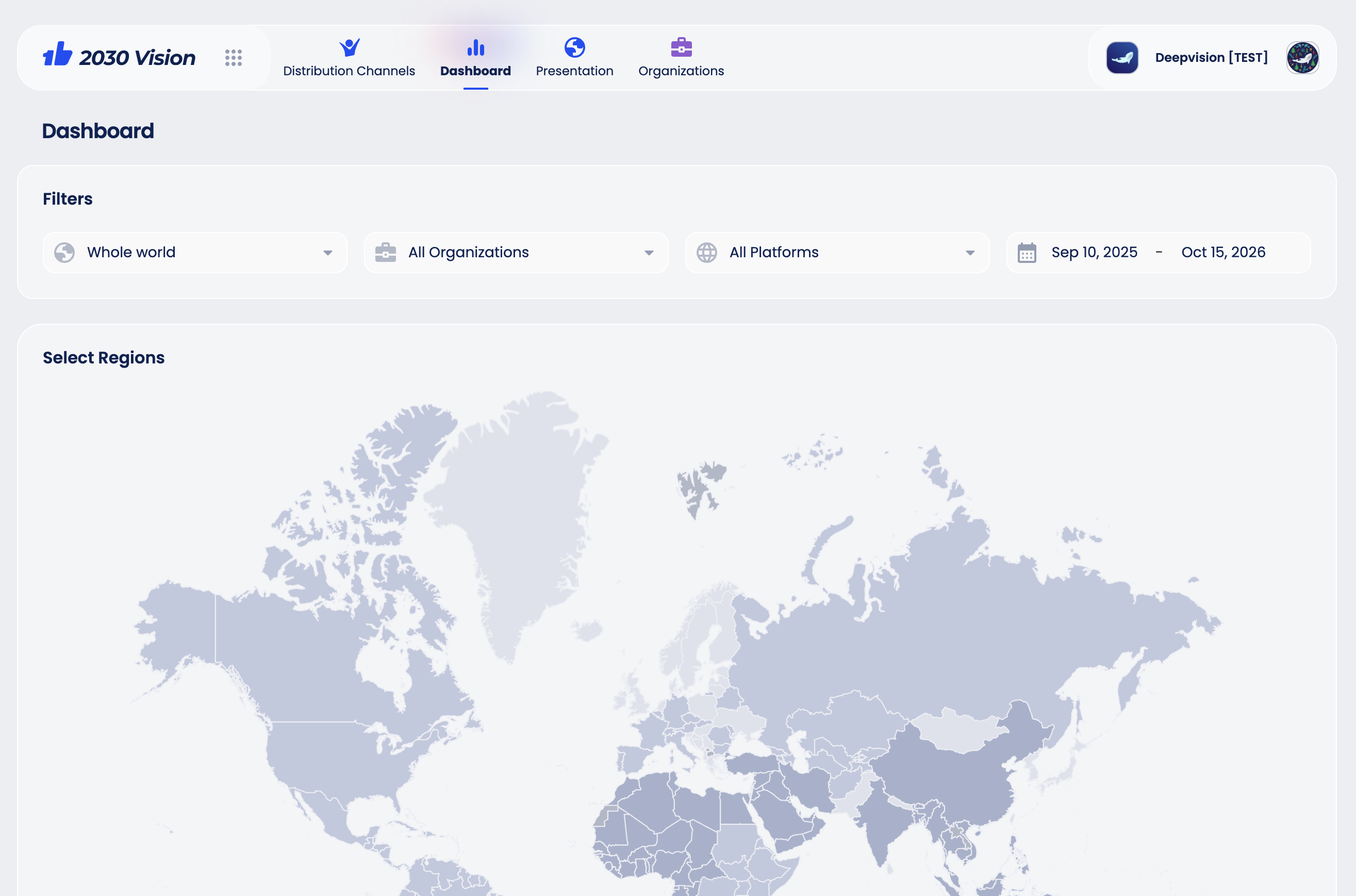Click the Dashboard bar chart icon
This screenshot has width=1356, height=896.
point(475,47)
